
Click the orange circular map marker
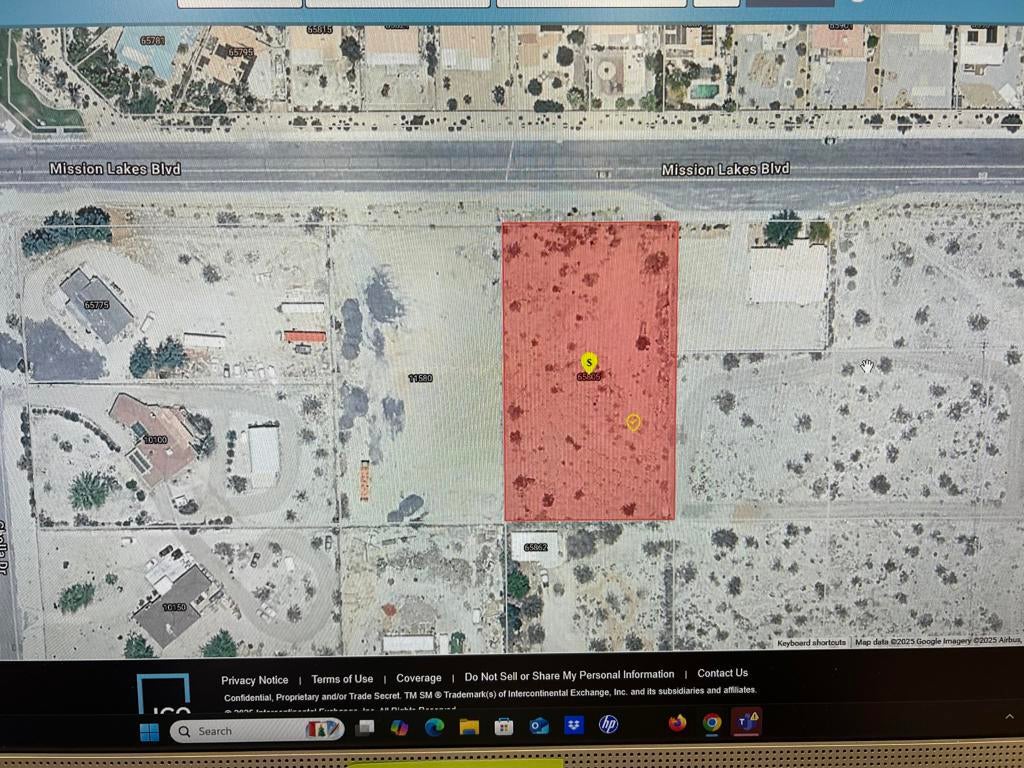click(633, 422)
